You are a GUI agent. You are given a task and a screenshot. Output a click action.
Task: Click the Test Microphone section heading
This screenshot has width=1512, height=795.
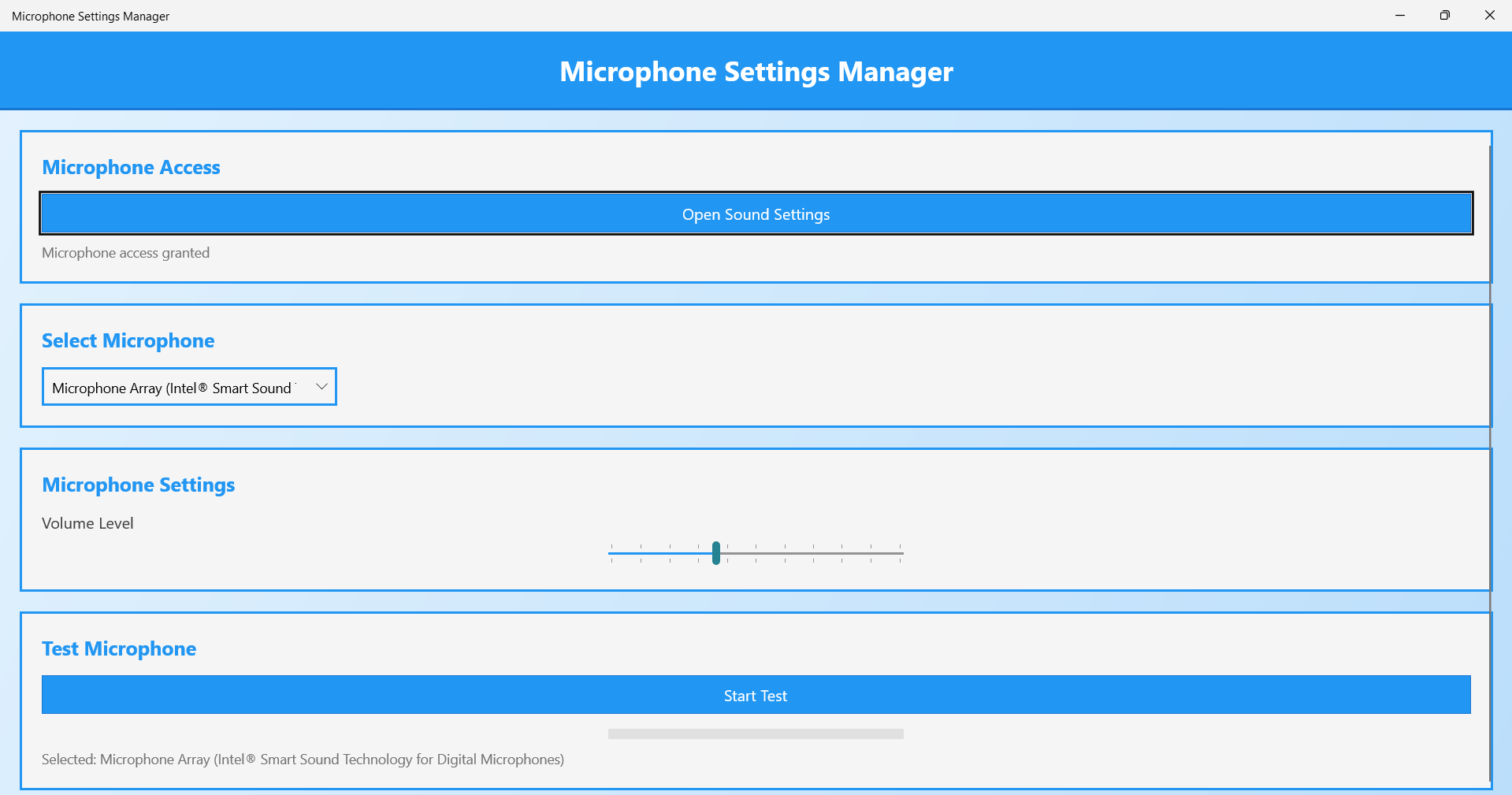click(118, 648)
